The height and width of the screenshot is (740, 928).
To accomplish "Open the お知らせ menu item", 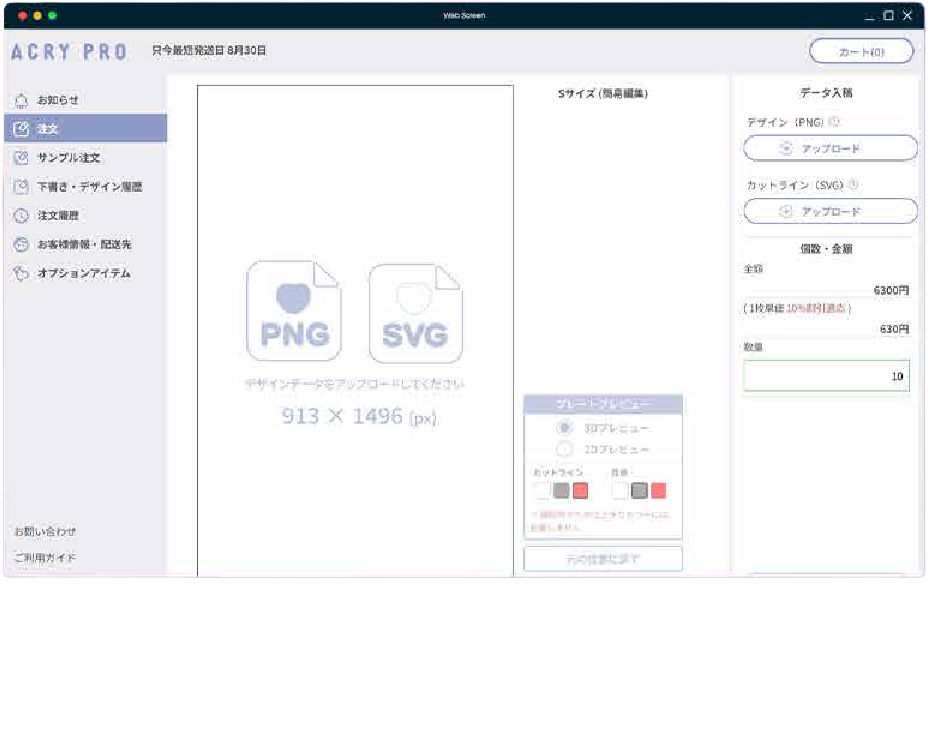I will click(x=58, y=100).
